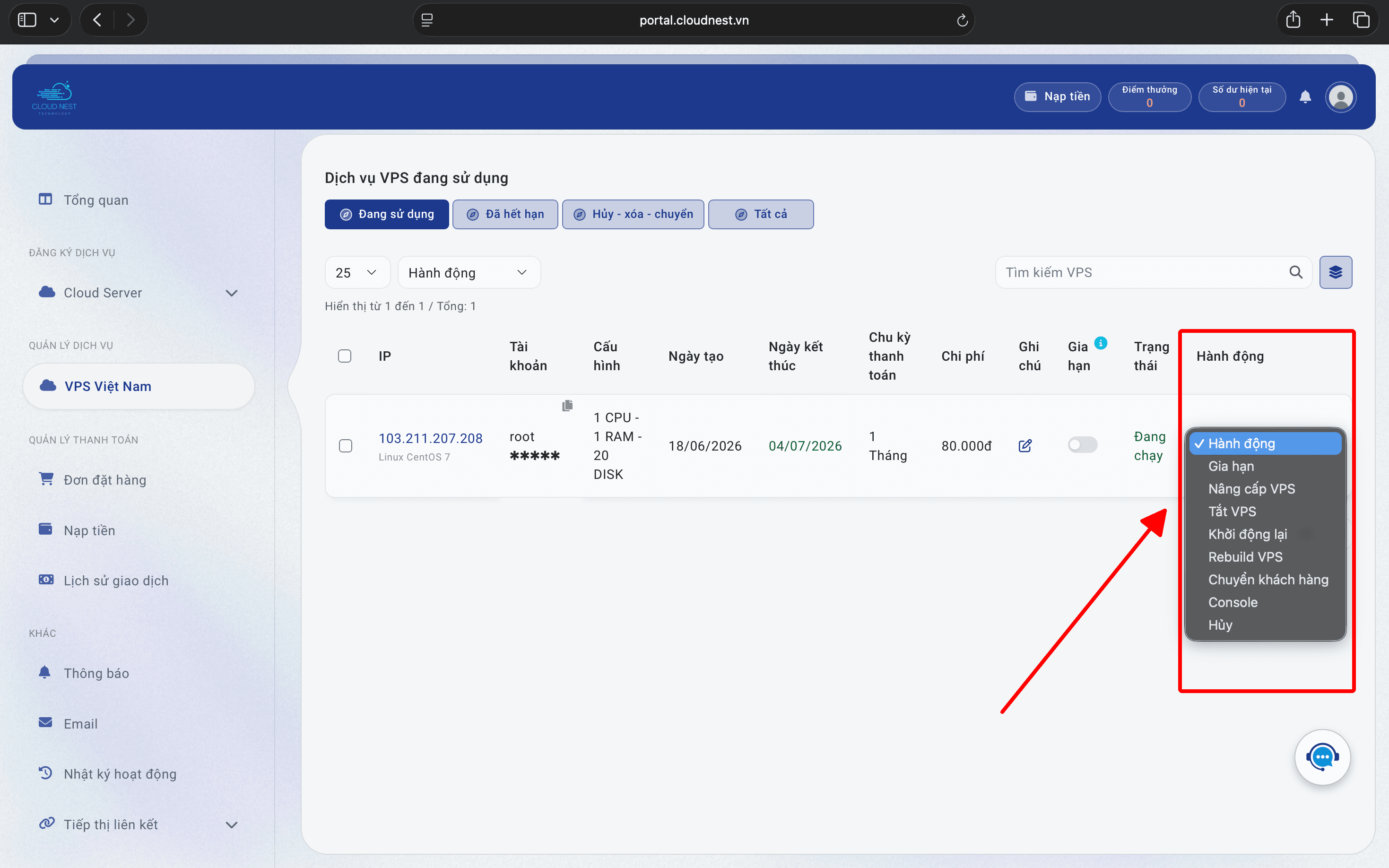Choose Hủy from action list
Screen dimensions: 1389x868
click(1266, 625)
